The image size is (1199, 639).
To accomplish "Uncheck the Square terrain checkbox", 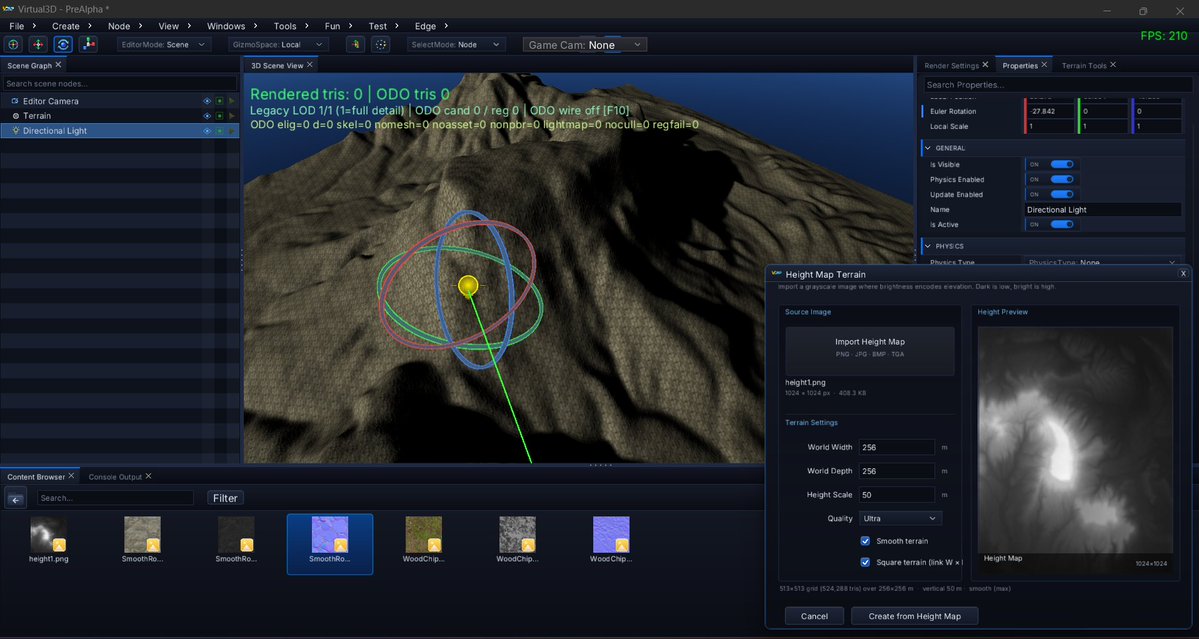I will (866, 562).
